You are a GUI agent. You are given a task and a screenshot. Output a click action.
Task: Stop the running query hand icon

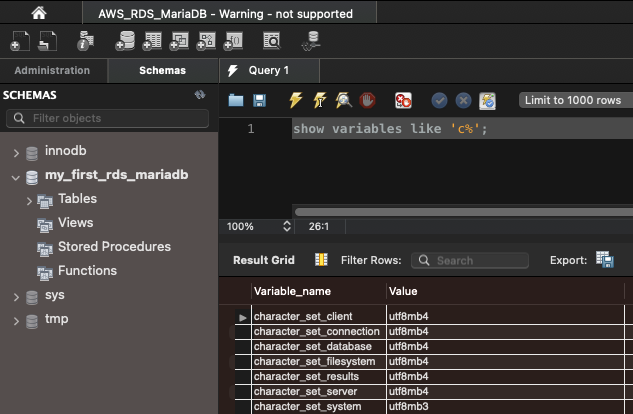coord(367,100)
